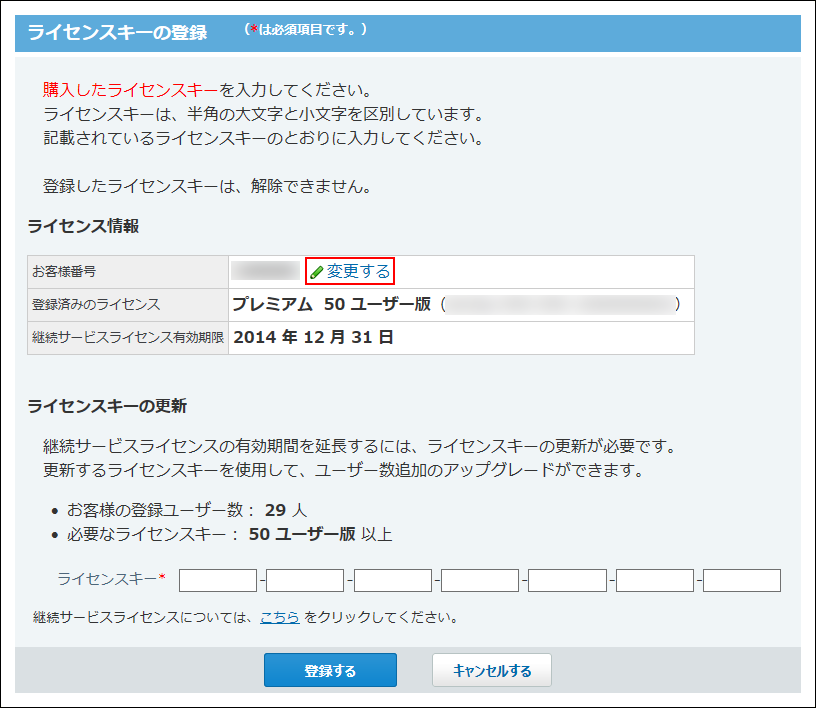Click the second license key input box
This screenshot has height=708, width=816.
(305, 580)
